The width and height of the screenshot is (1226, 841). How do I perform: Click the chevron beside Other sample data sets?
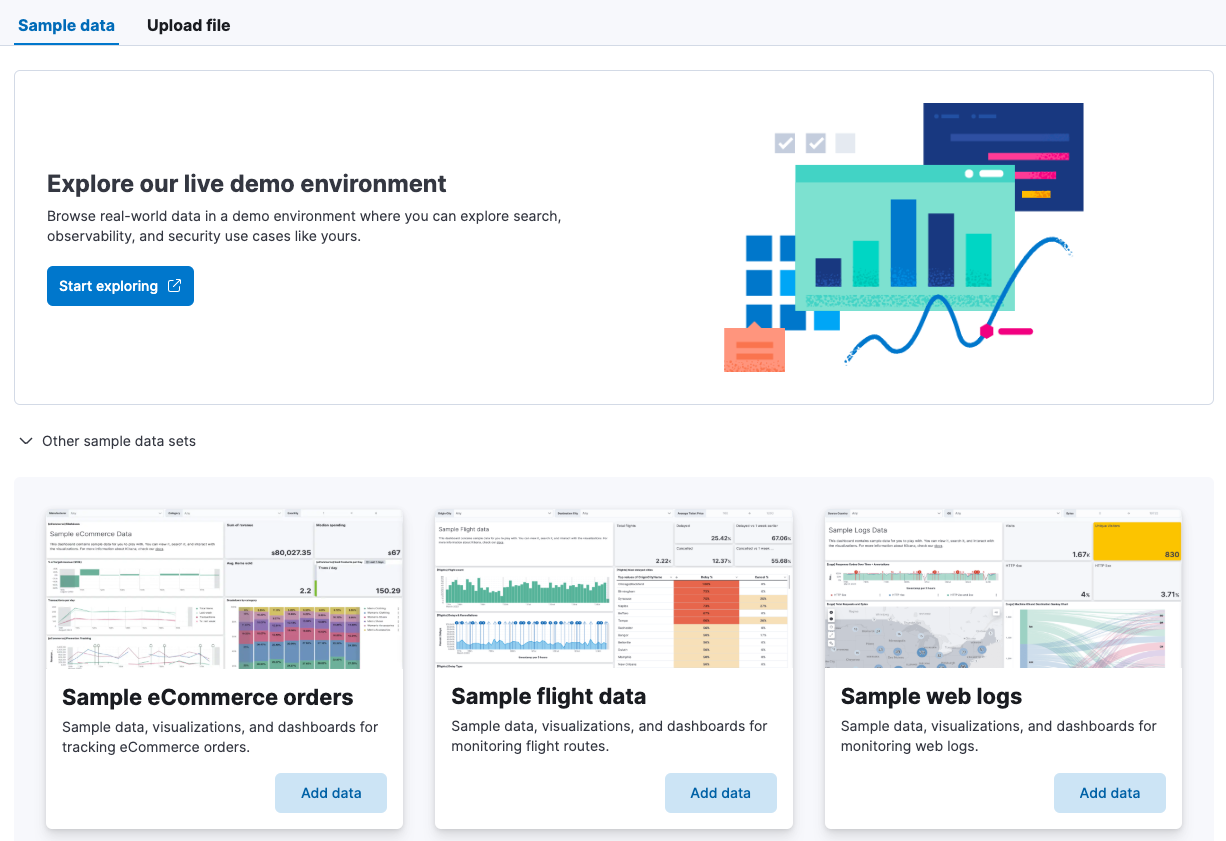point(25,441)
